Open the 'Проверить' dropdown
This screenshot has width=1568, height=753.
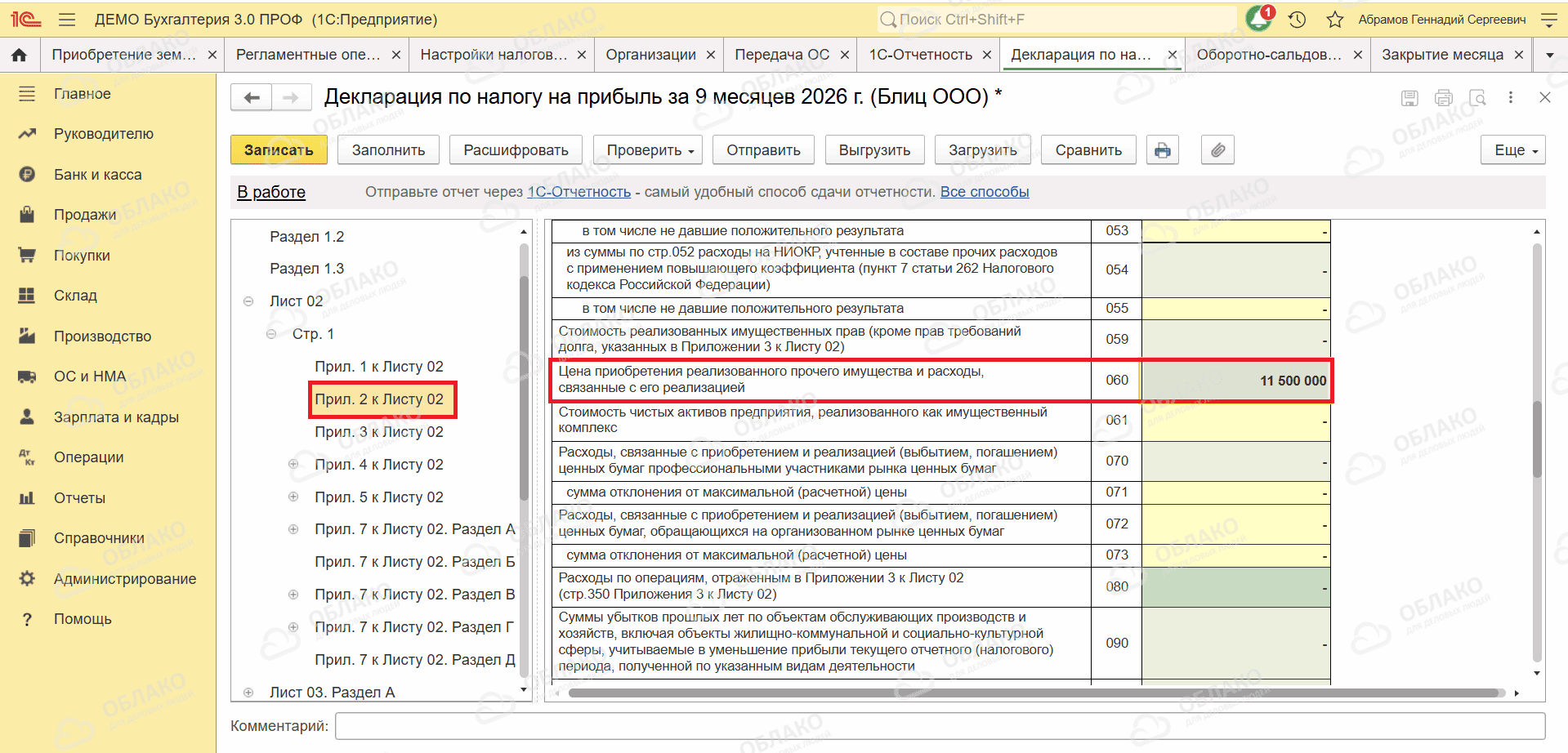coord(650,150)
